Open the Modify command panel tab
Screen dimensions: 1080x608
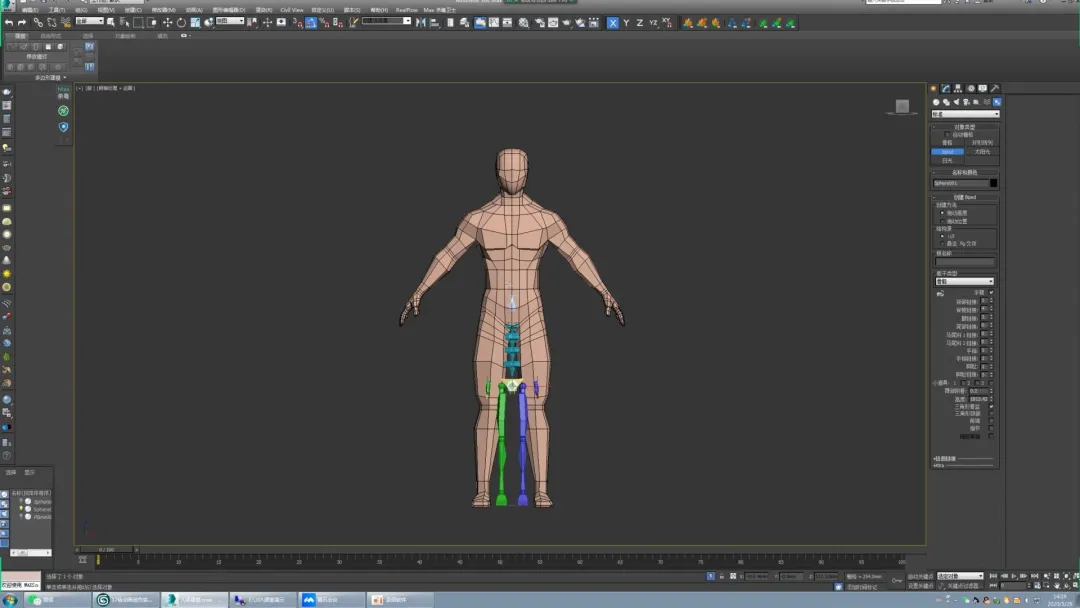(945, 89)
